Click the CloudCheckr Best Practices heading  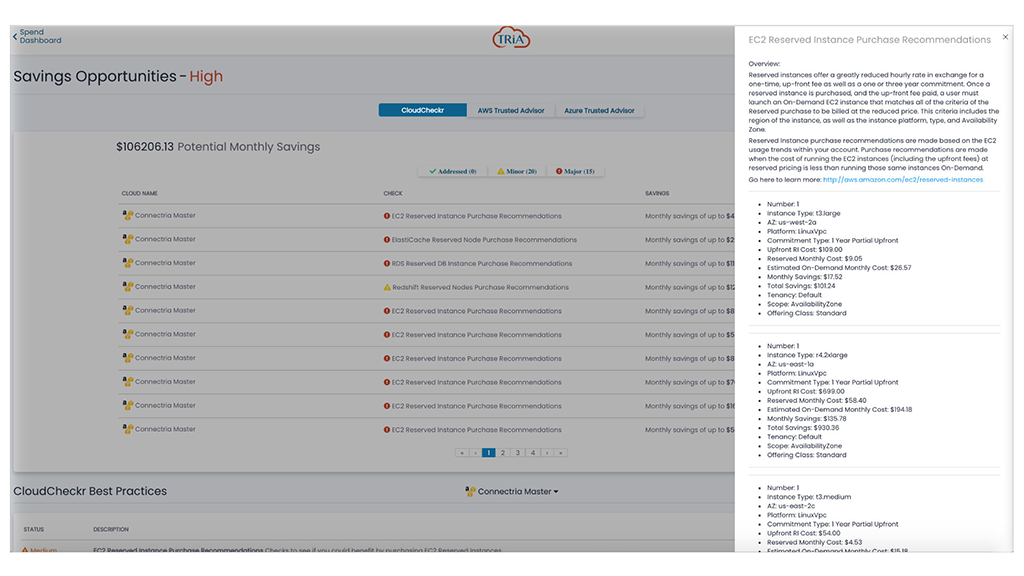pyautogui.click(x=90, y=491)
